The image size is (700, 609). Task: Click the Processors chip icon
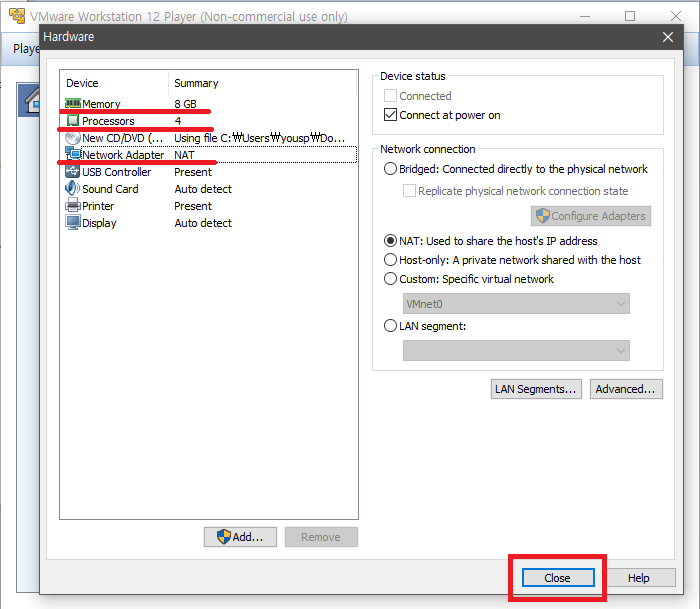73,121
